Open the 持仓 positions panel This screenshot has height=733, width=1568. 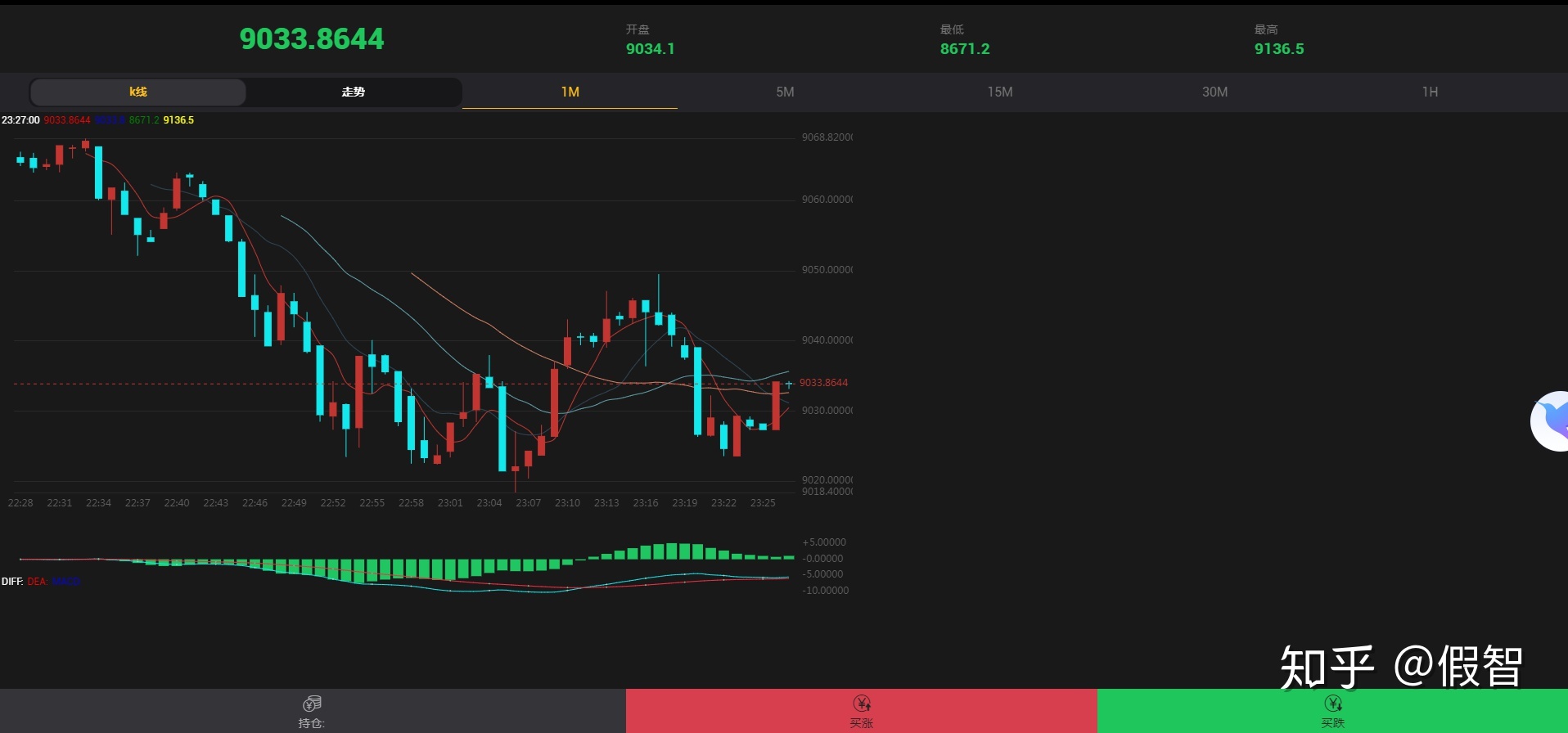[x=313, y=711]
